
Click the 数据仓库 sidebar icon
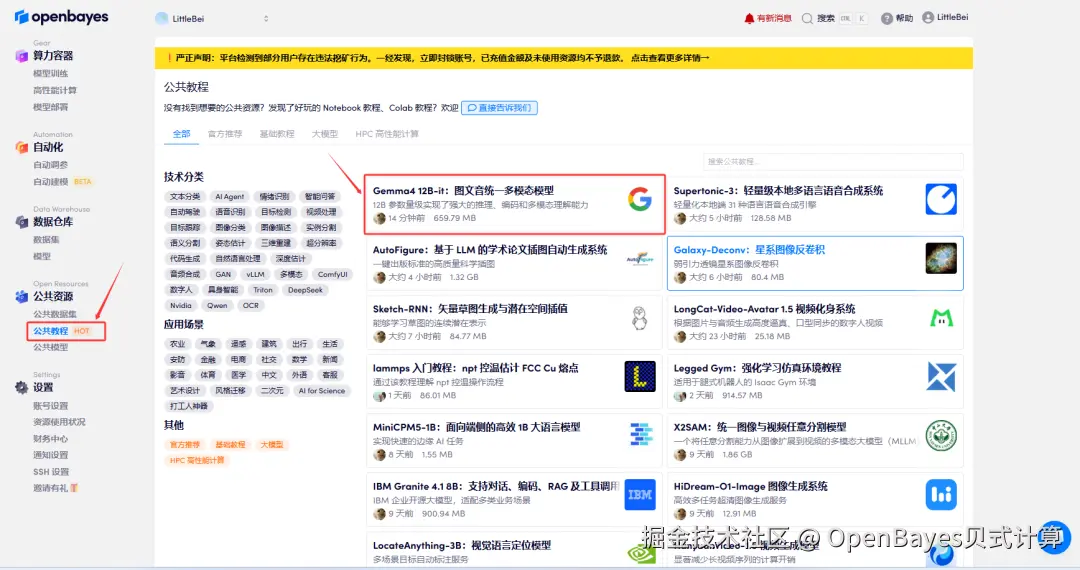(21, 222)
